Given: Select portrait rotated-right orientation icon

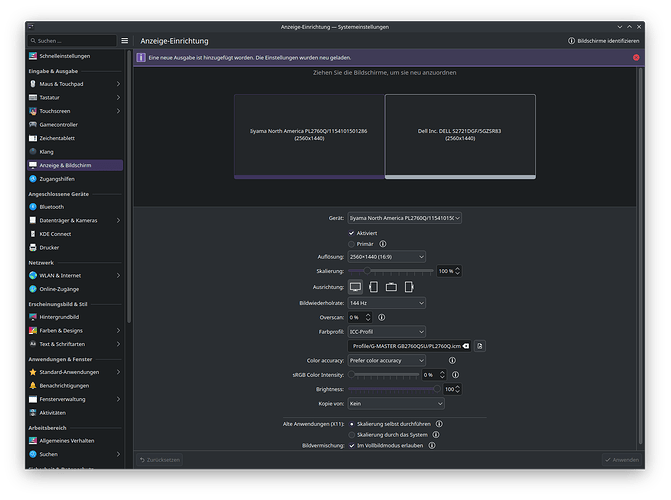Looking at the screenshot, I should (x=409, y=287).
